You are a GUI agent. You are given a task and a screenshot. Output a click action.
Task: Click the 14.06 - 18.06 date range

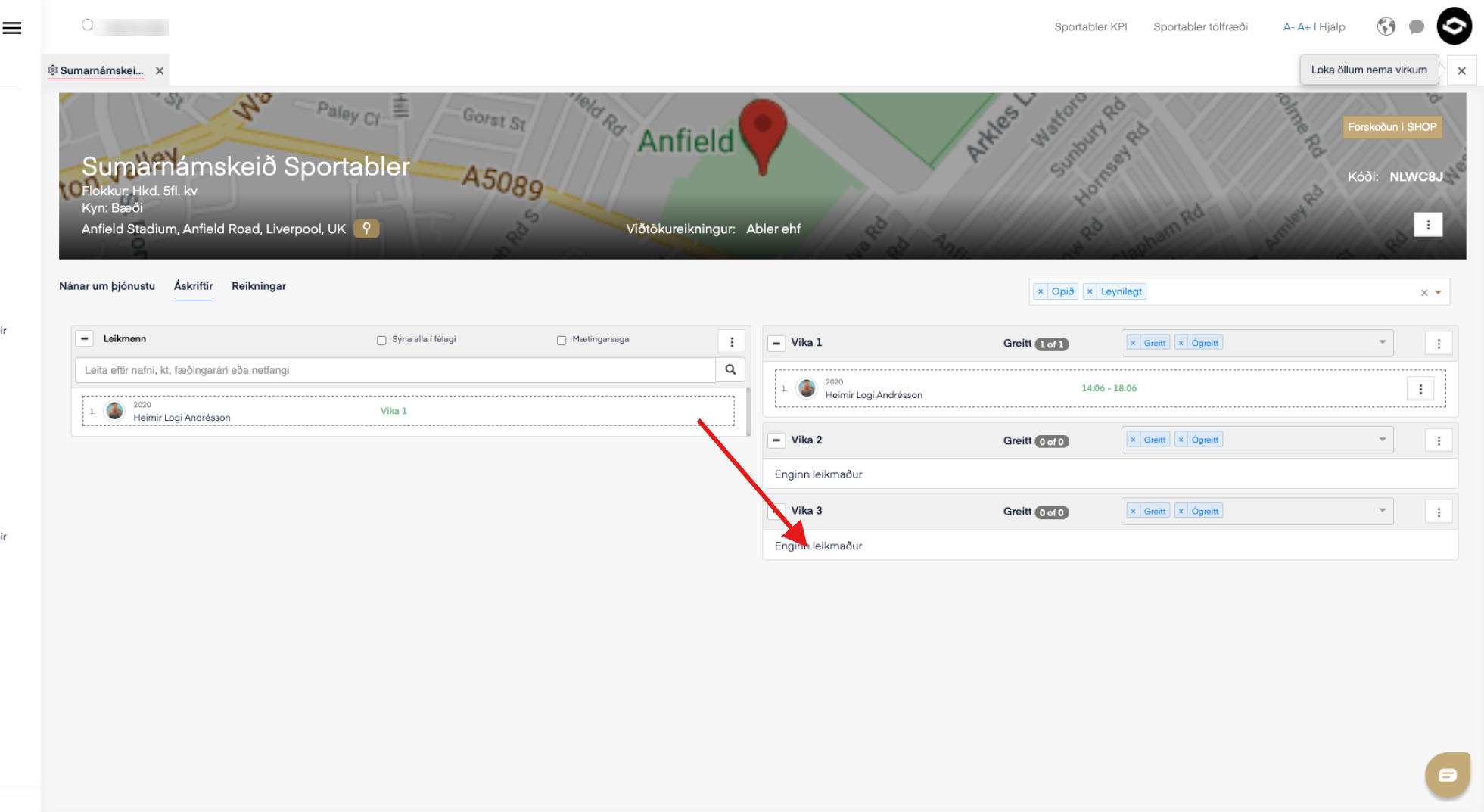pos(1109,388)
